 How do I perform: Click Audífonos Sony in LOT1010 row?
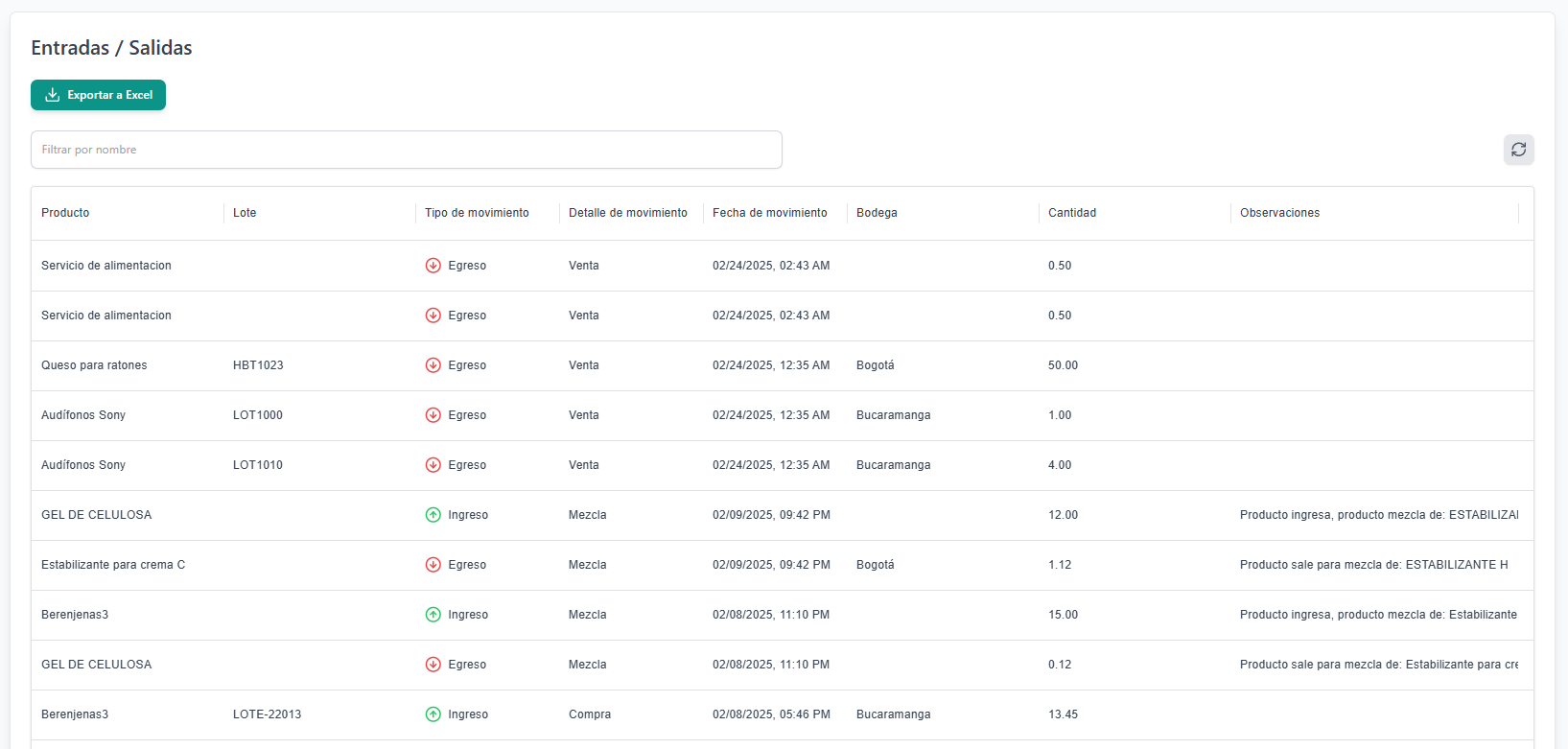(x=83, y=465)
